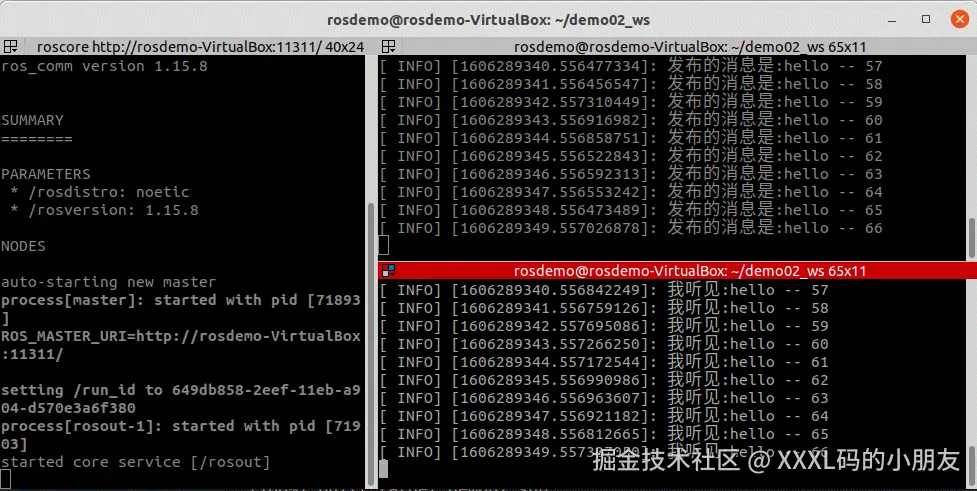
Task: Click the window title rosdemo@rosdemo-VirtualBox: ~/demo02_ws
Action: pyautogui.click(x=488, y=20)
